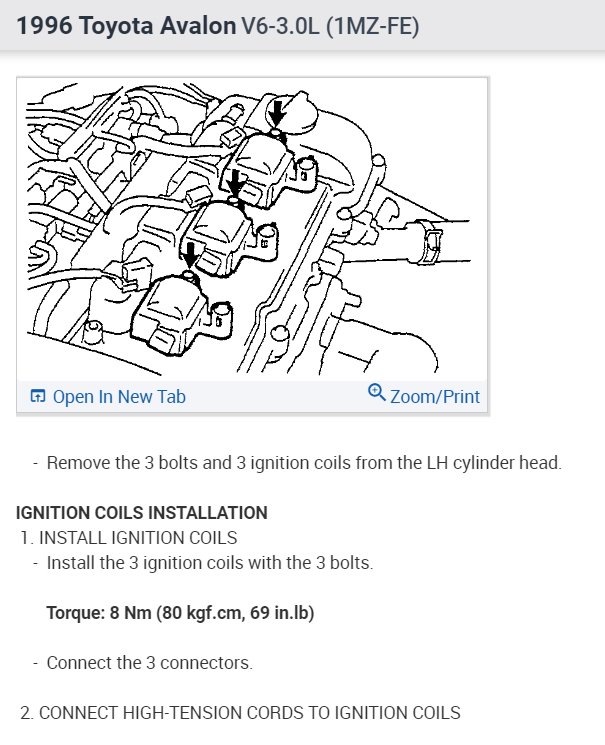Screen dimensions: 605x745
Task: Click the Remove the 3 bolts instruction line
Action: (x=304, y=463)
